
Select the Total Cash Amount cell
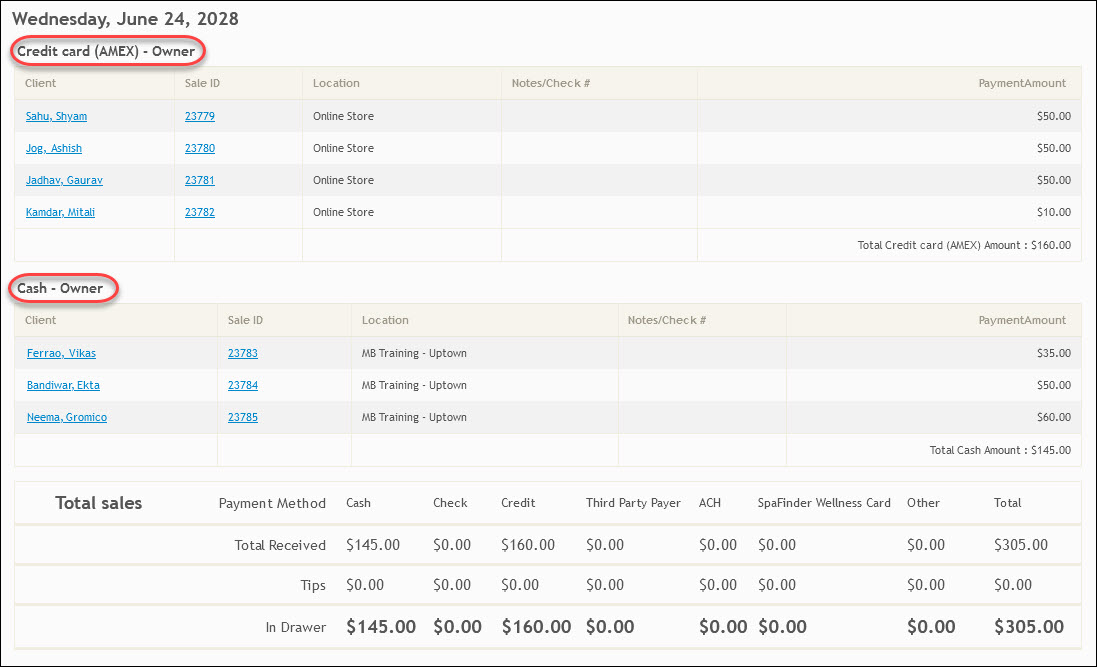click(999, 450)
